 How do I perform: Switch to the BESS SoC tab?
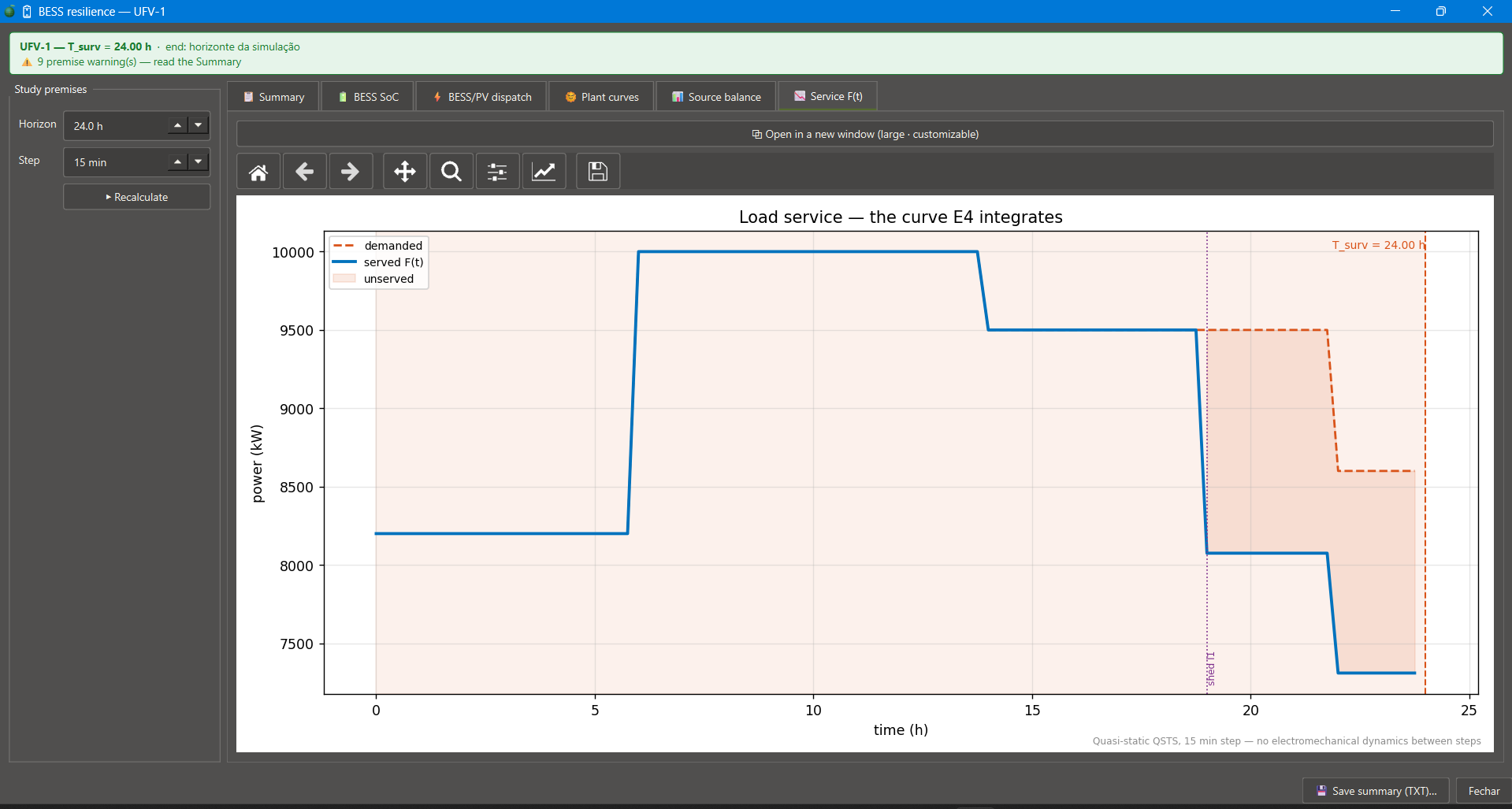(x=368, y=97)
